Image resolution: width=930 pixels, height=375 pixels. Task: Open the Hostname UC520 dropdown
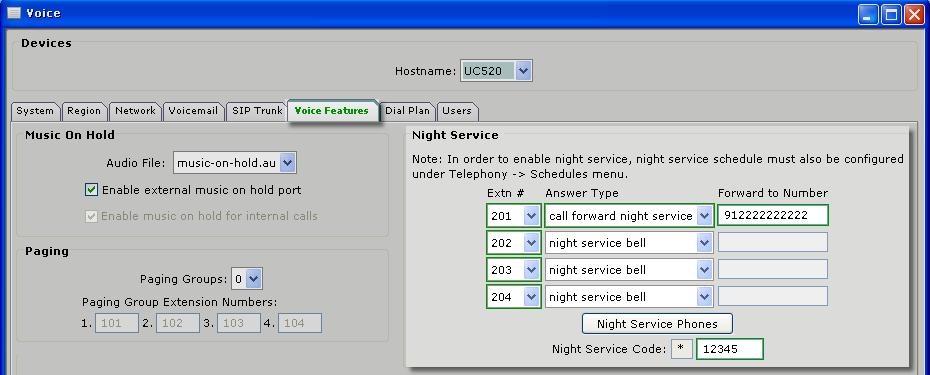click(x=496, y=71)
